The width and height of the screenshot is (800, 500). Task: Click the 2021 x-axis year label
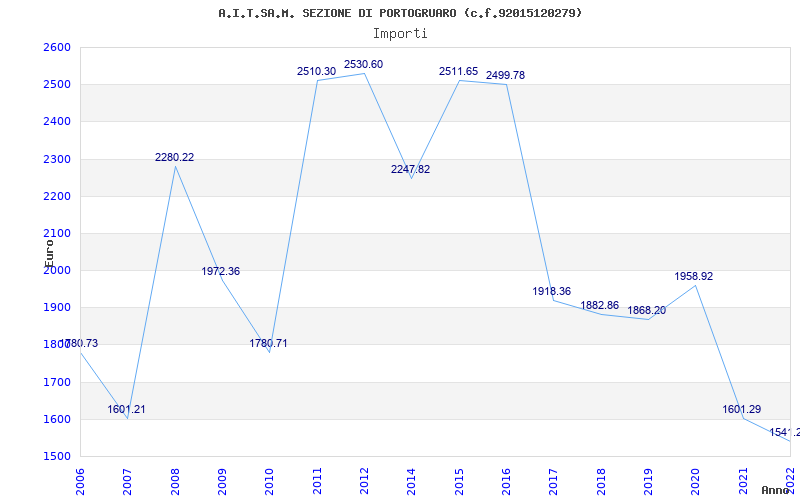[743, 482]
